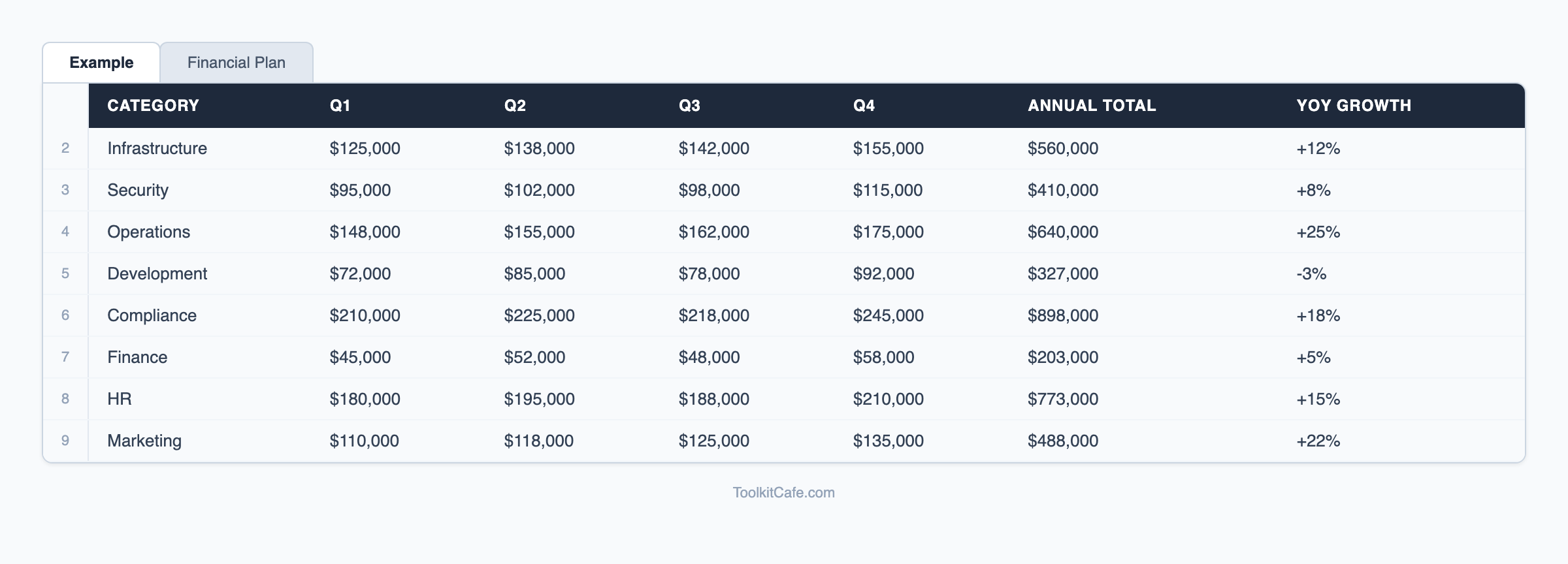Click the Infrastructure category cell

point(157,148)
